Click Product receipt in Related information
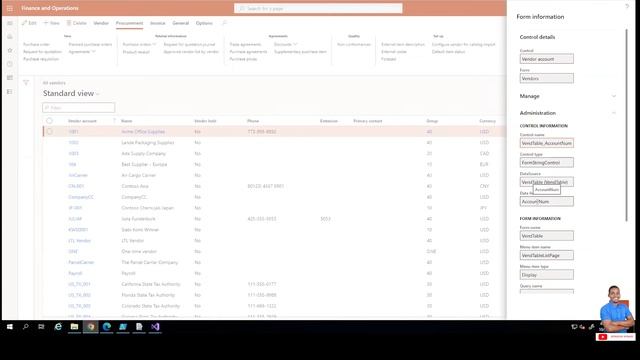 click(x=136, y=52)
